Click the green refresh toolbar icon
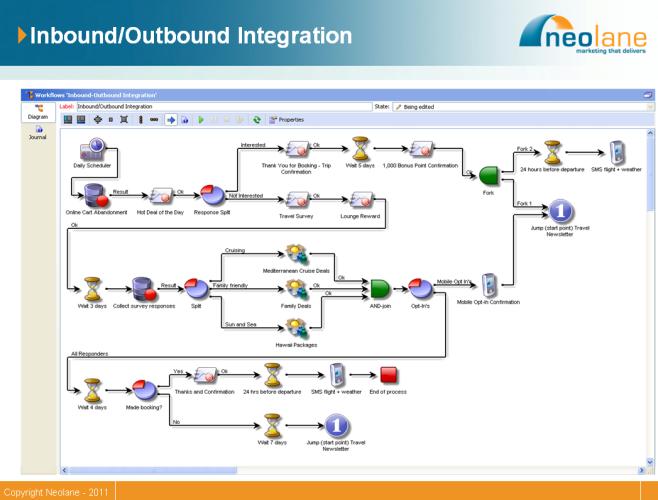This screenshot has width=658, height=500. 256,119
